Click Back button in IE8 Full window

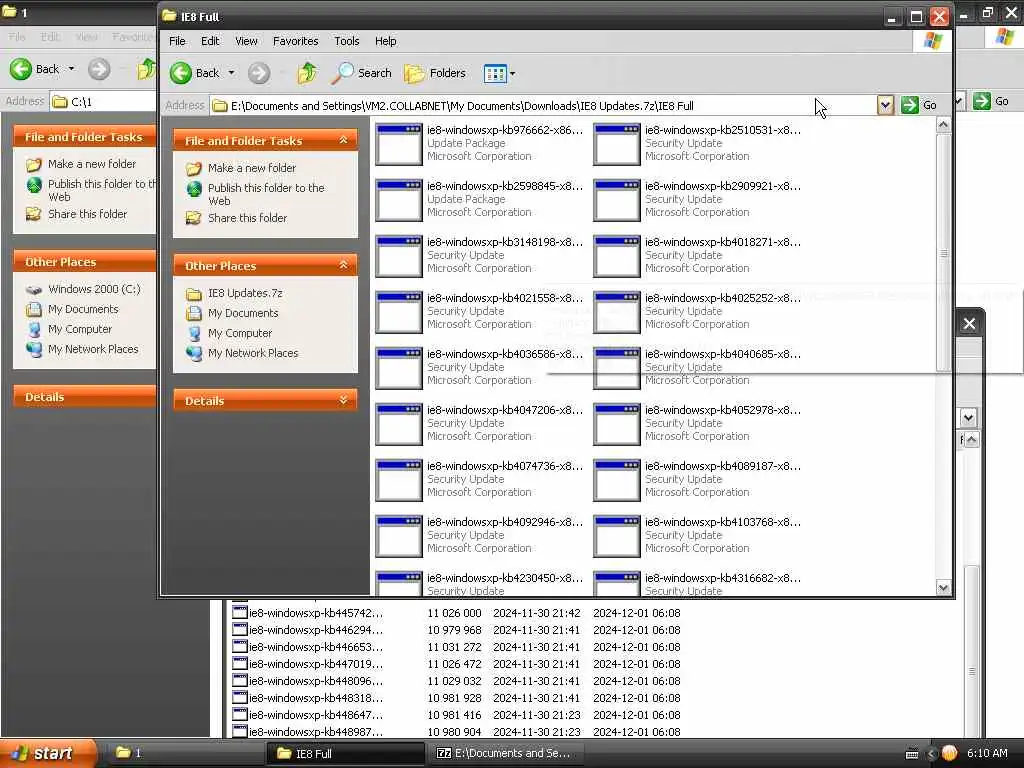click(195, 73)
